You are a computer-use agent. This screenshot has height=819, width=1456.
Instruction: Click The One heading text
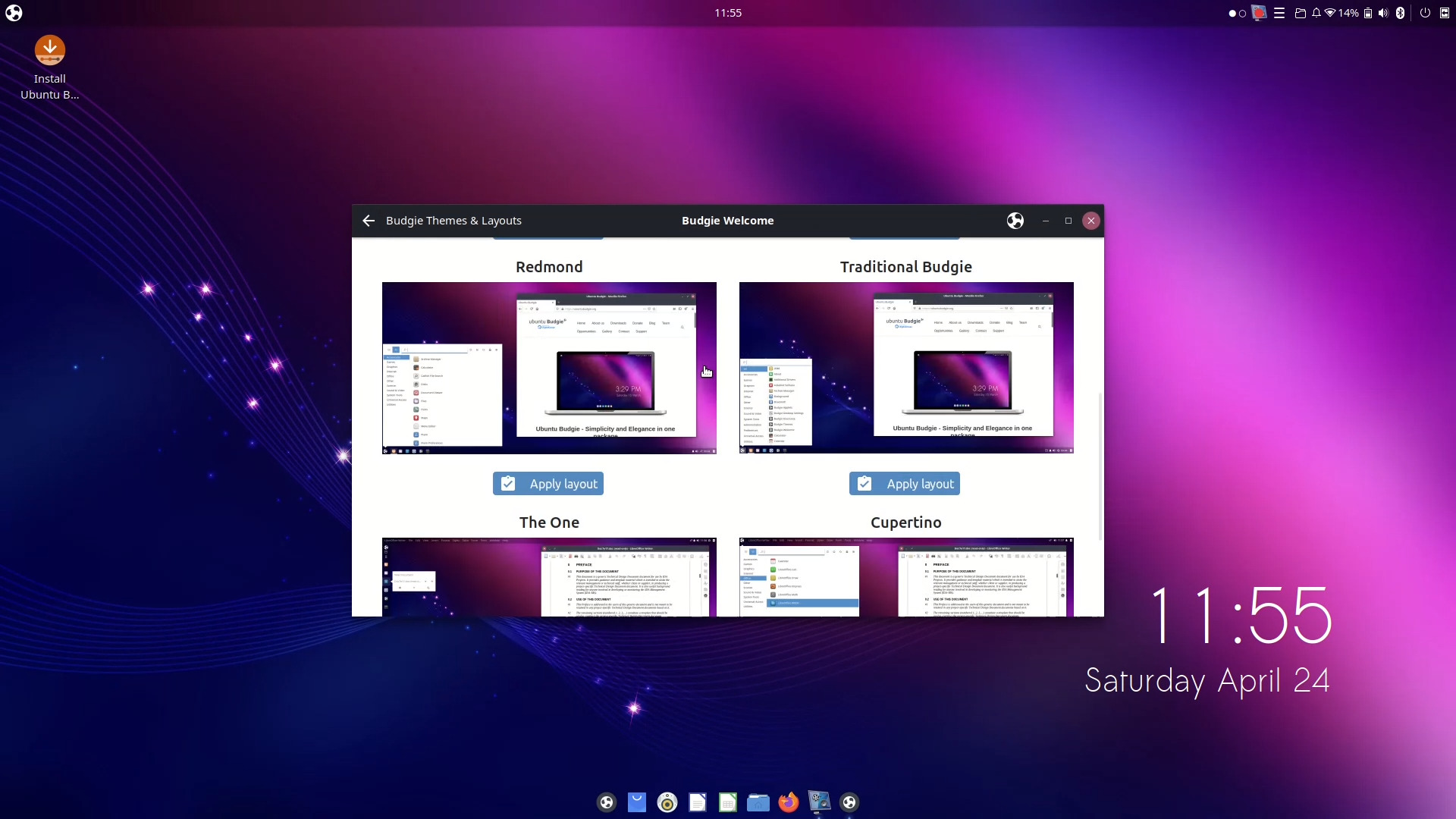(x=549, y=522)
